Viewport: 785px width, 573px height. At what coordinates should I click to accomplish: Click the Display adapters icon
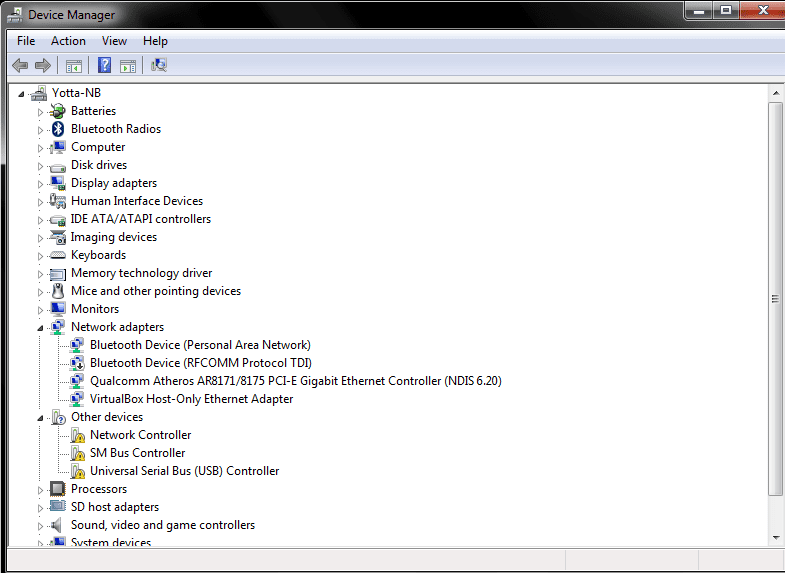pyautogui.click(x=58, y=183)
